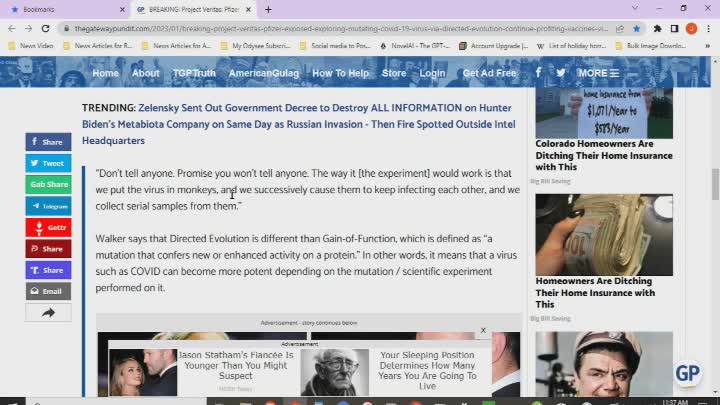Go to TGPTruth in navigation
Screen dimensions: 720x405
coord(194,73)
